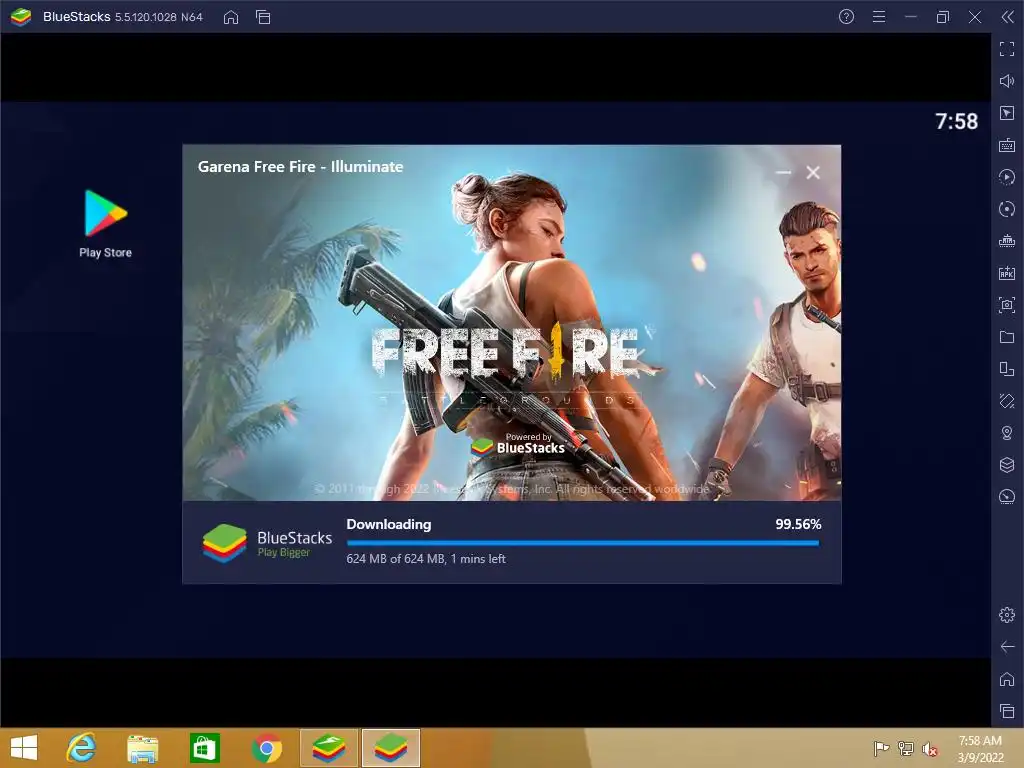Open the set location pin icon

1007,433
